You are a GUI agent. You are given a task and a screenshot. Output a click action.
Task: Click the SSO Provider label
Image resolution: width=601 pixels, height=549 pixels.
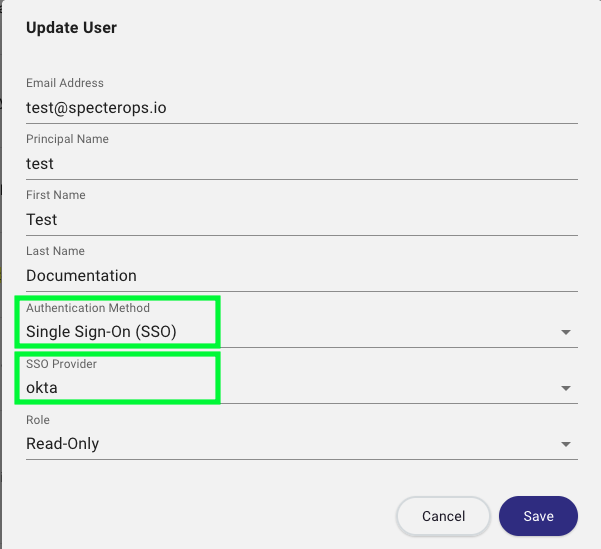pyautogui.click(x=61, y=364)
